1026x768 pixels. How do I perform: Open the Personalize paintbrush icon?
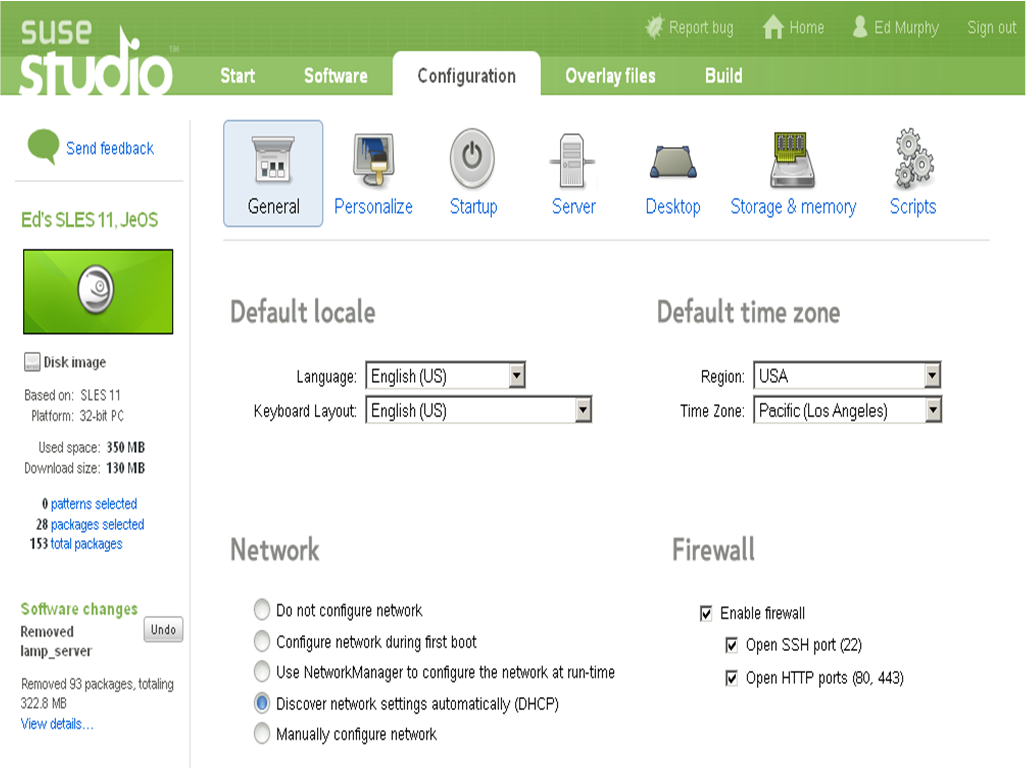click(x=374, y=160)
